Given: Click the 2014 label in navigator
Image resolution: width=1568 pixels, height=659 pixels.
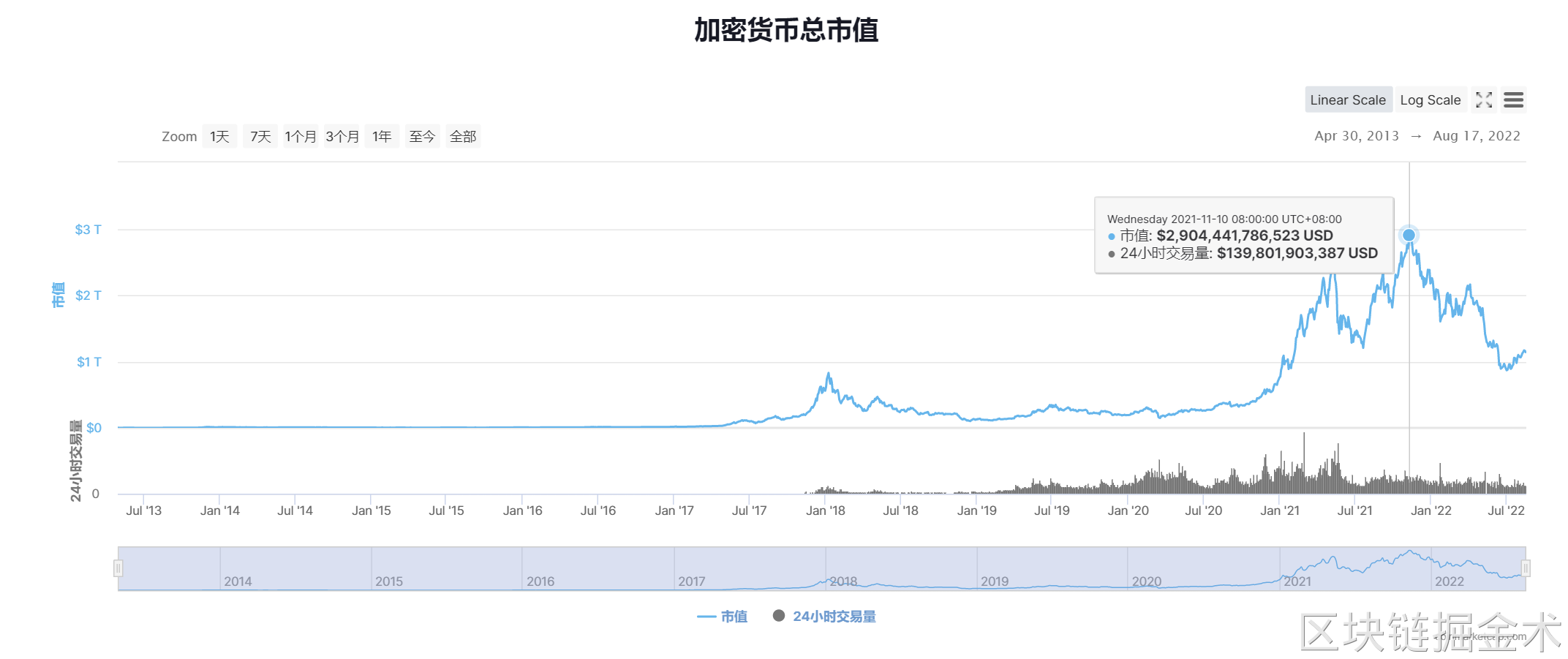Looking at the screenshot, I should tap(238, 581).
